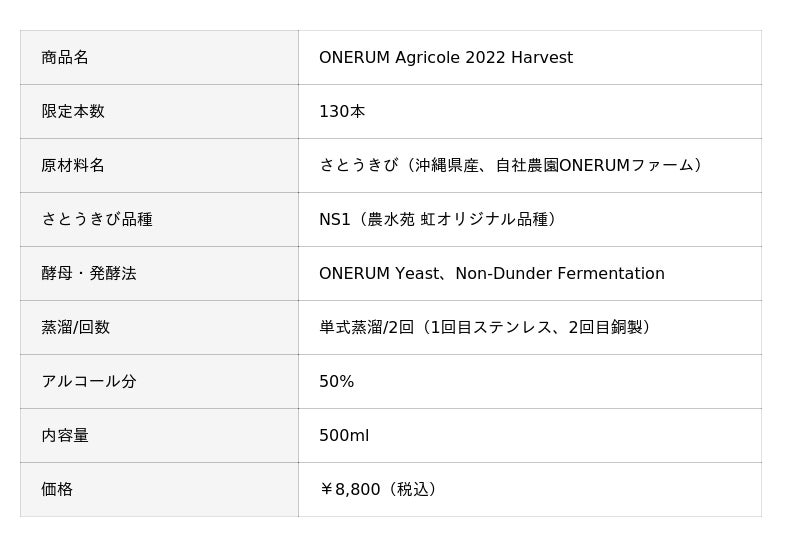Click the さとうきび(沖縄県産) ingredient value
This screenshot has height=547, width=800.
pyautogui.click(x=398, y=166)
